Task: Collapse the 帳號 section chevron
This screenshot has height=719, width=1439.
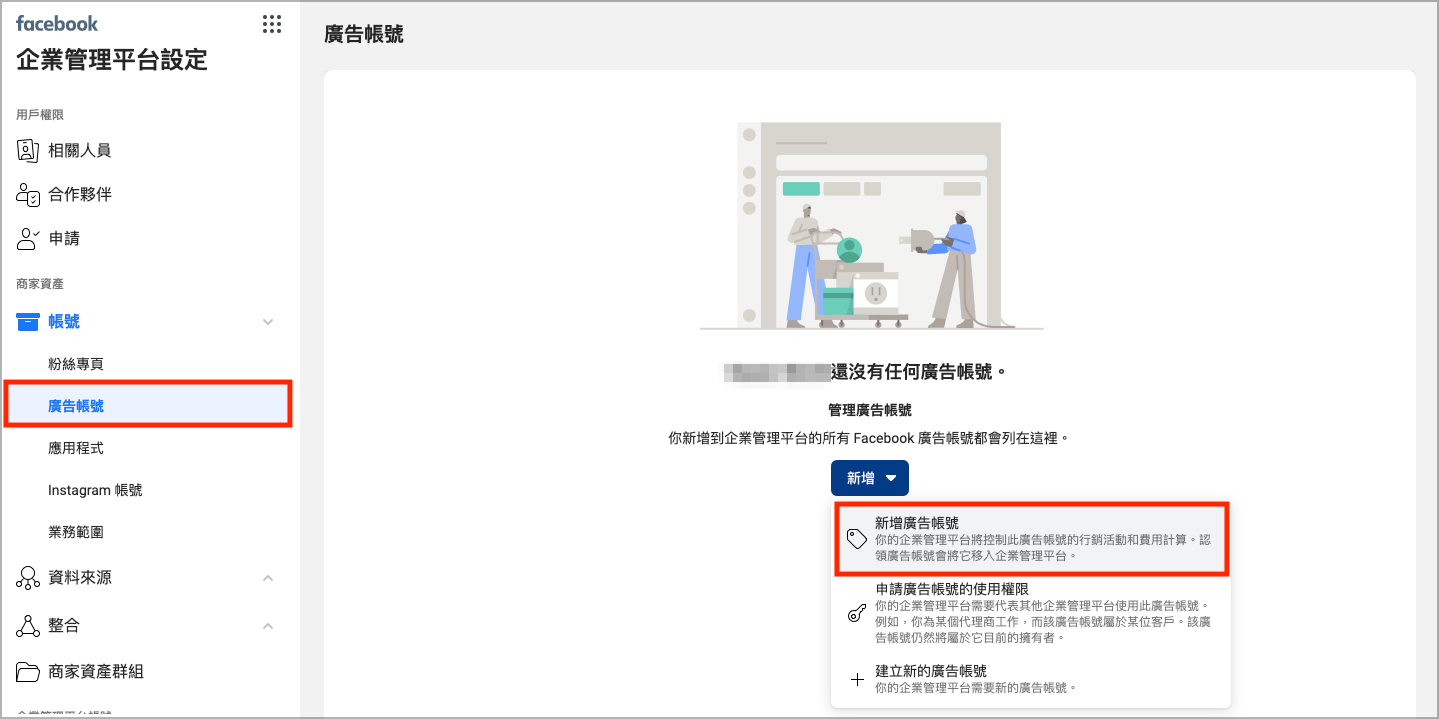Action: [x=267, y=322]
